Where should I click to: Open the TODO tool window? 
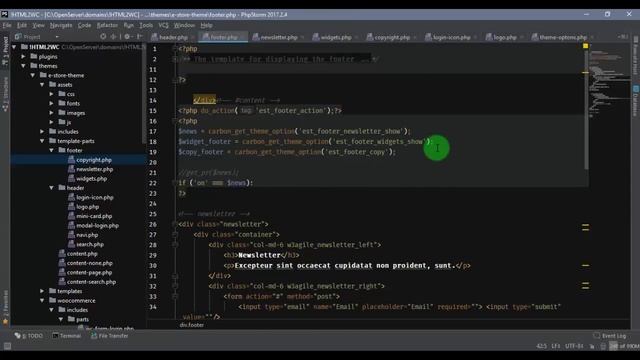click(29, 336)
